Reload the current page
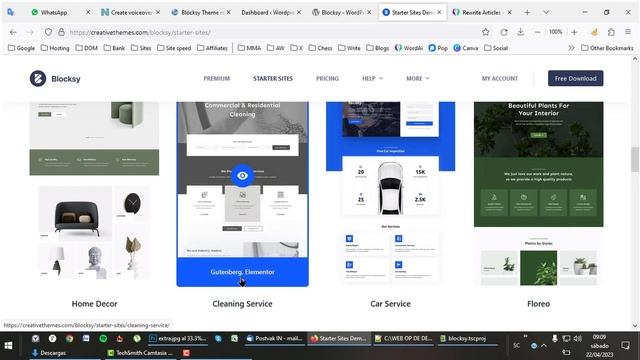 504,32
